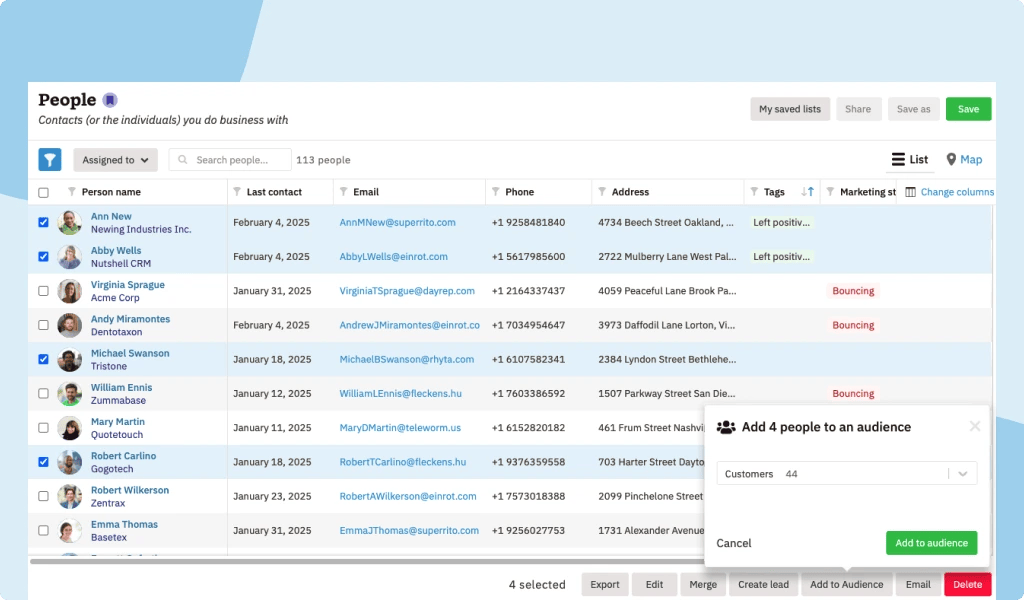The width and height of the screenshot is (1024, 600).
Task: Click the filter icon on the Person name column
Action: 70,191
